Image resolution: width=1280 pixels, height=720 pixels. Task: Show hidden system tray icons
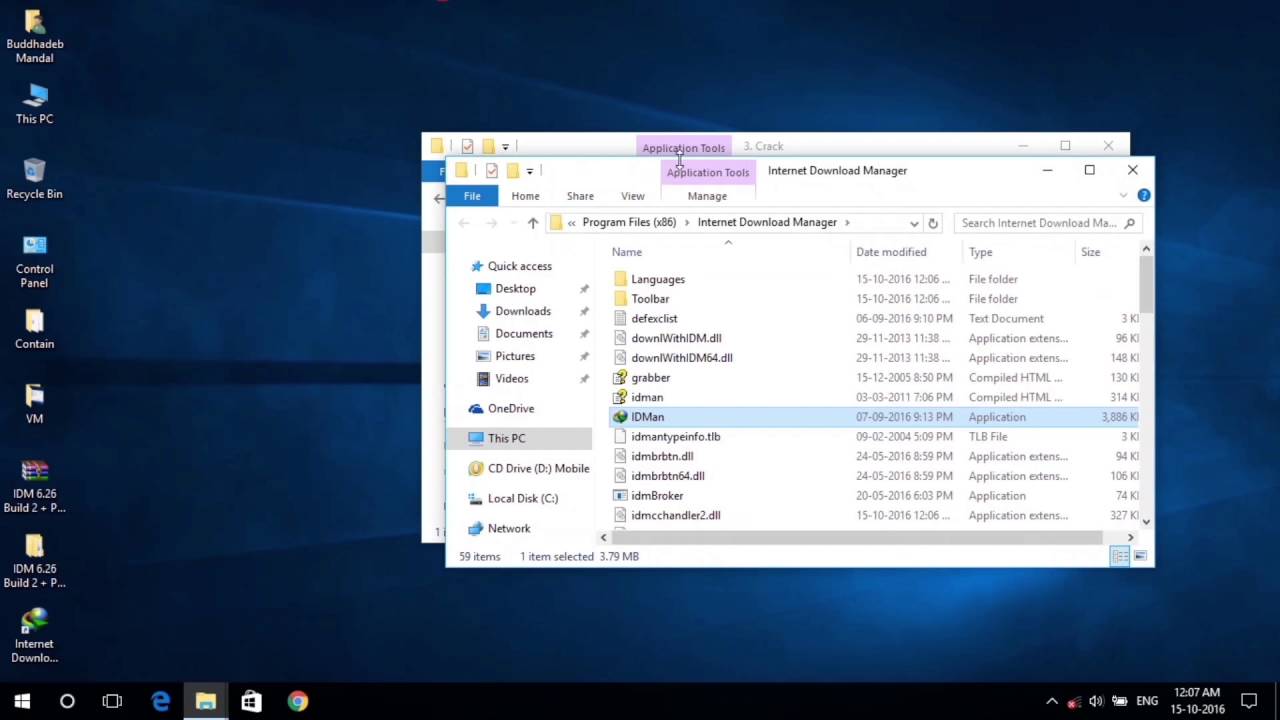click(x=1052, y=701)
